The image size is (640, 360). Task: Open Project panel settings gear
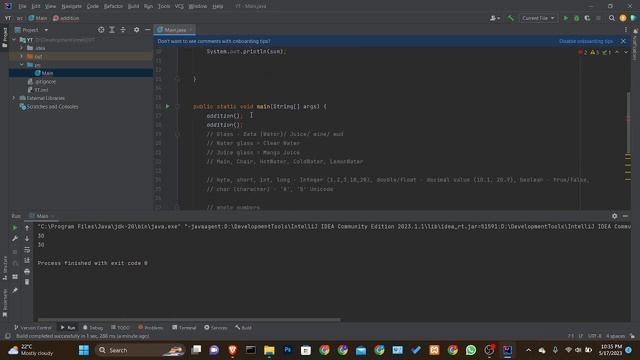pyautogui.click(x=136, y=30)
